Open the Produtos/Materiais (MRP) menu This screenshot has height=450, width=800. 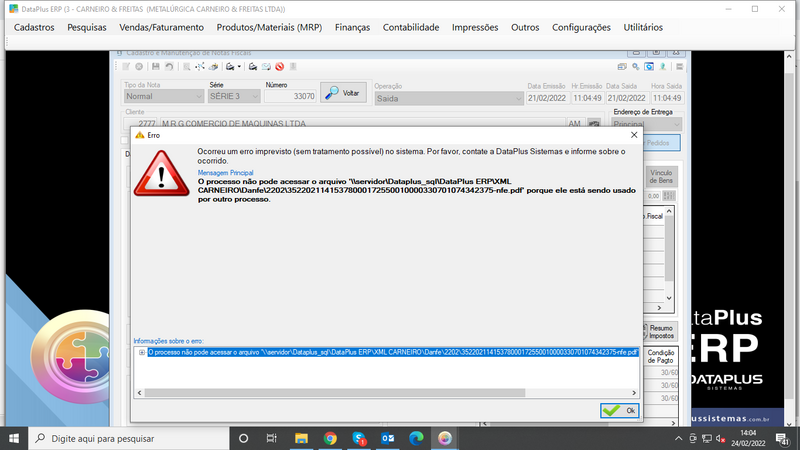(x=269, y=28)
